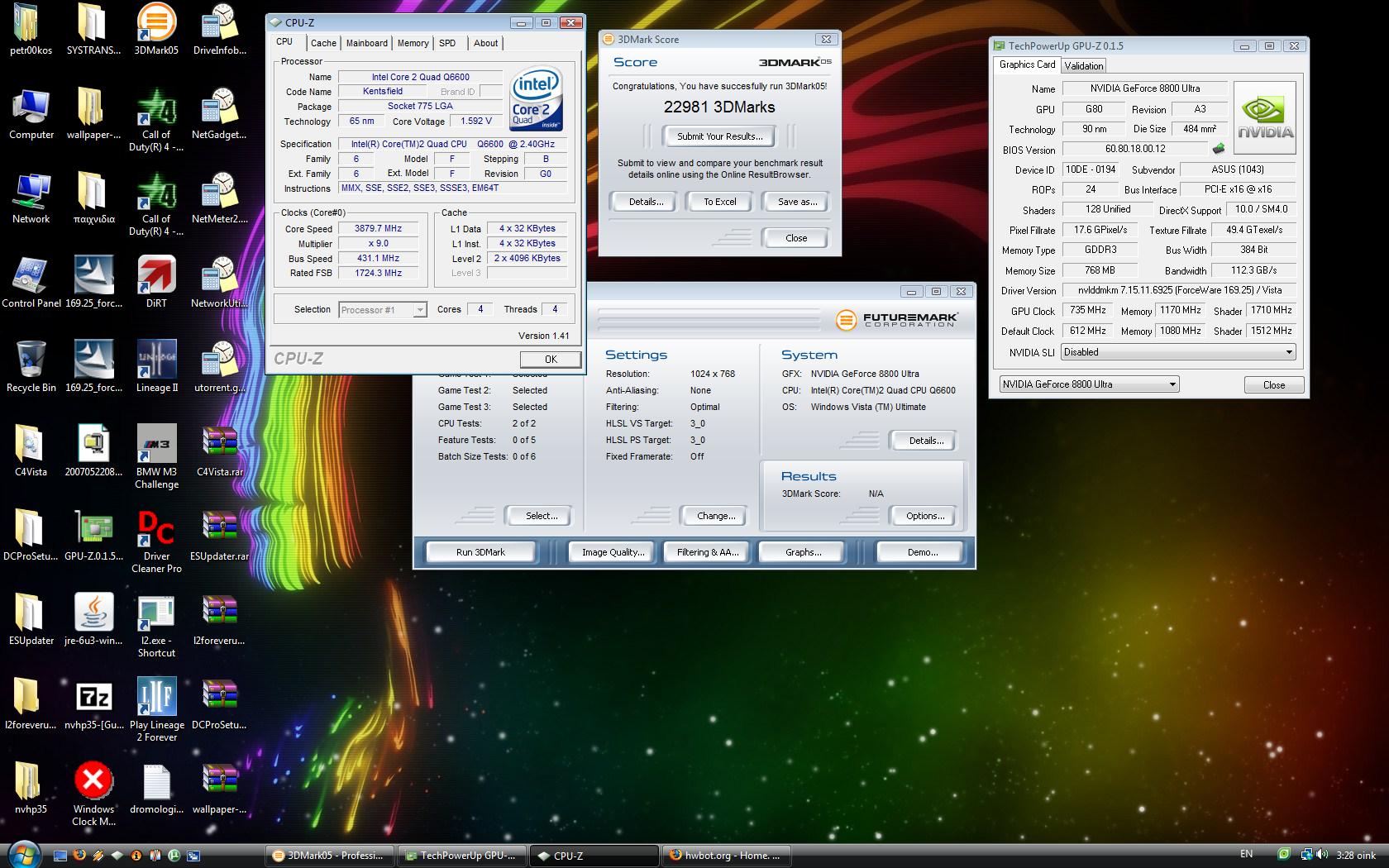Expand the NVIDIA SLI dropdown in GPU-Z

pyautogui.click(x=1288, y=352)
